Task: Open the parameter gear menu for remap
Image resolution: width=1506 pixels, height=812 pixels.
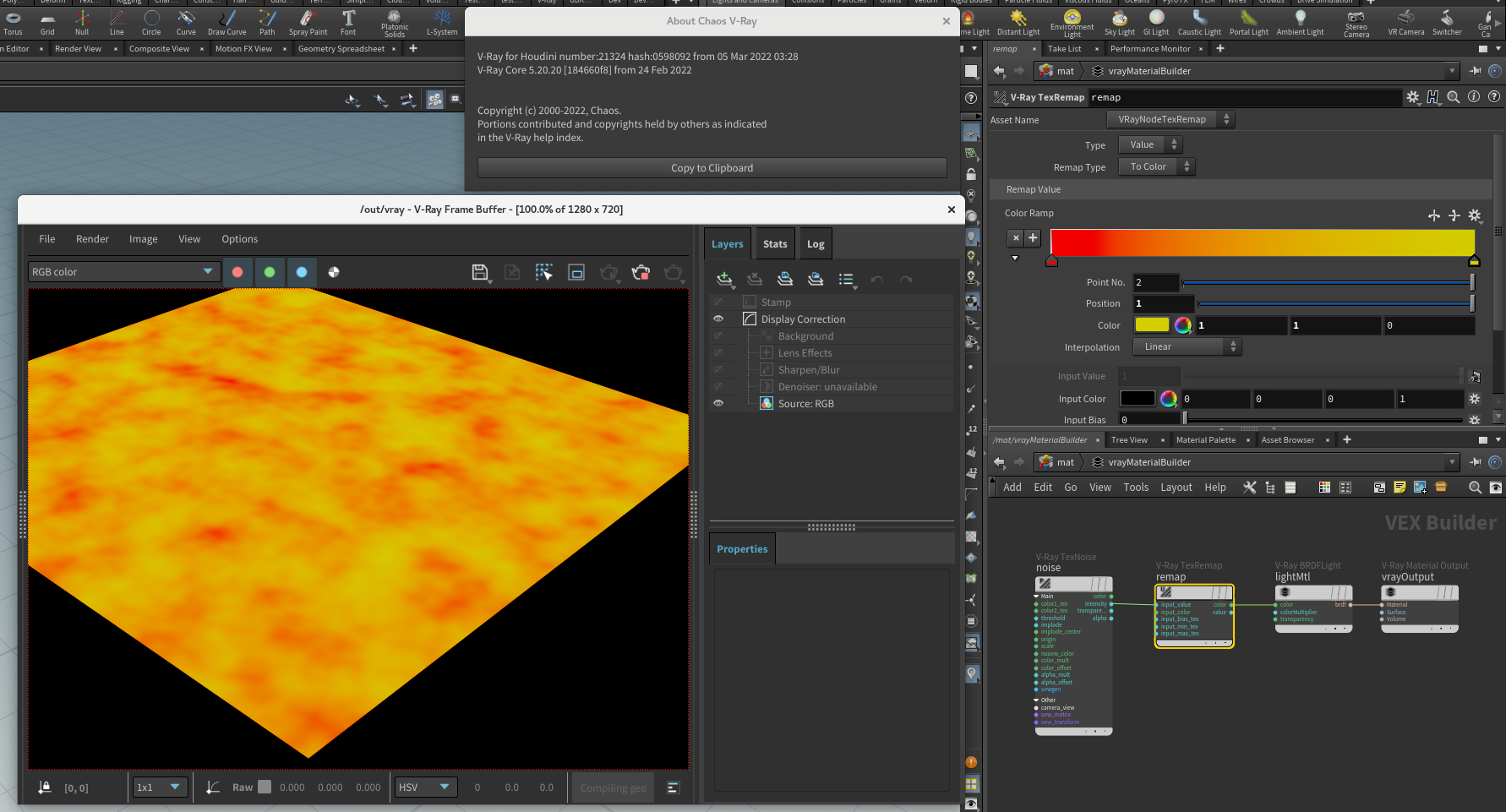Action: coord(1413,97)
